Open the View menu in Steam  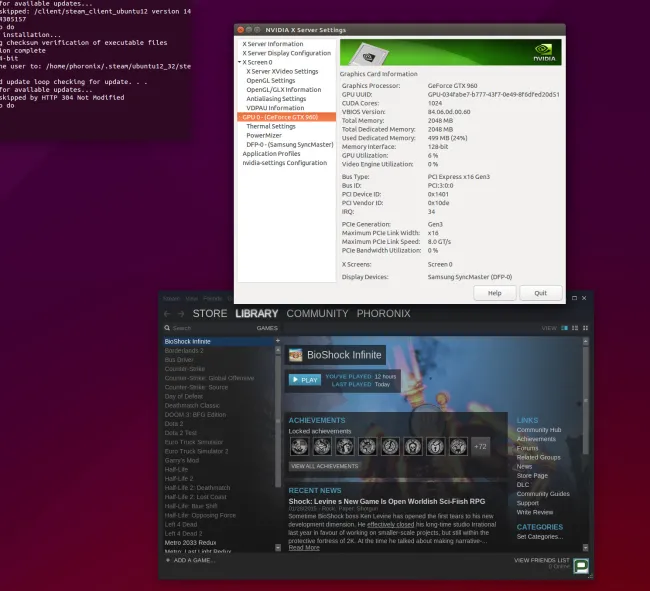pos(191,298)
